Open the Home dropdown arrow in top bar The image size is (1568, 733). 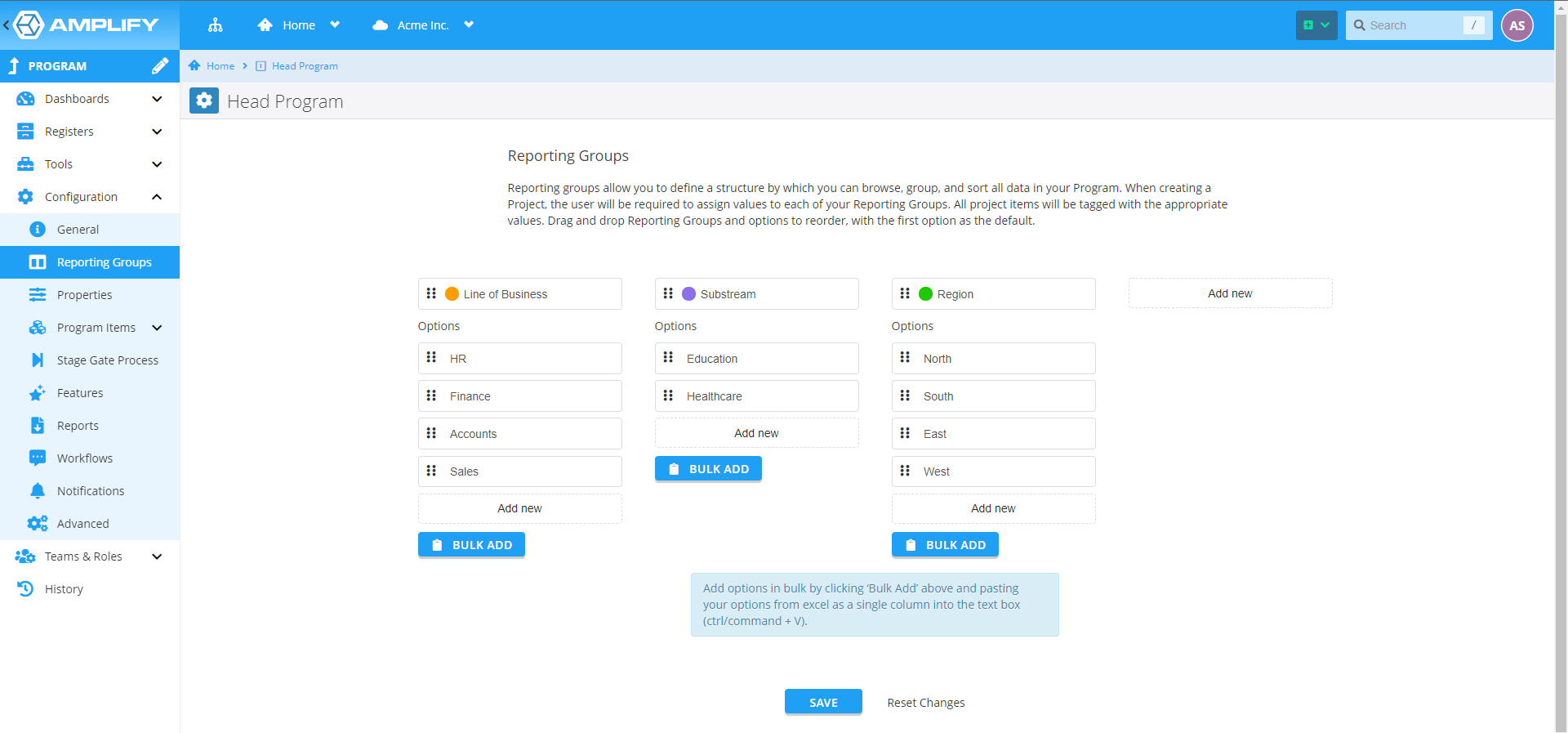click(335, 25)
